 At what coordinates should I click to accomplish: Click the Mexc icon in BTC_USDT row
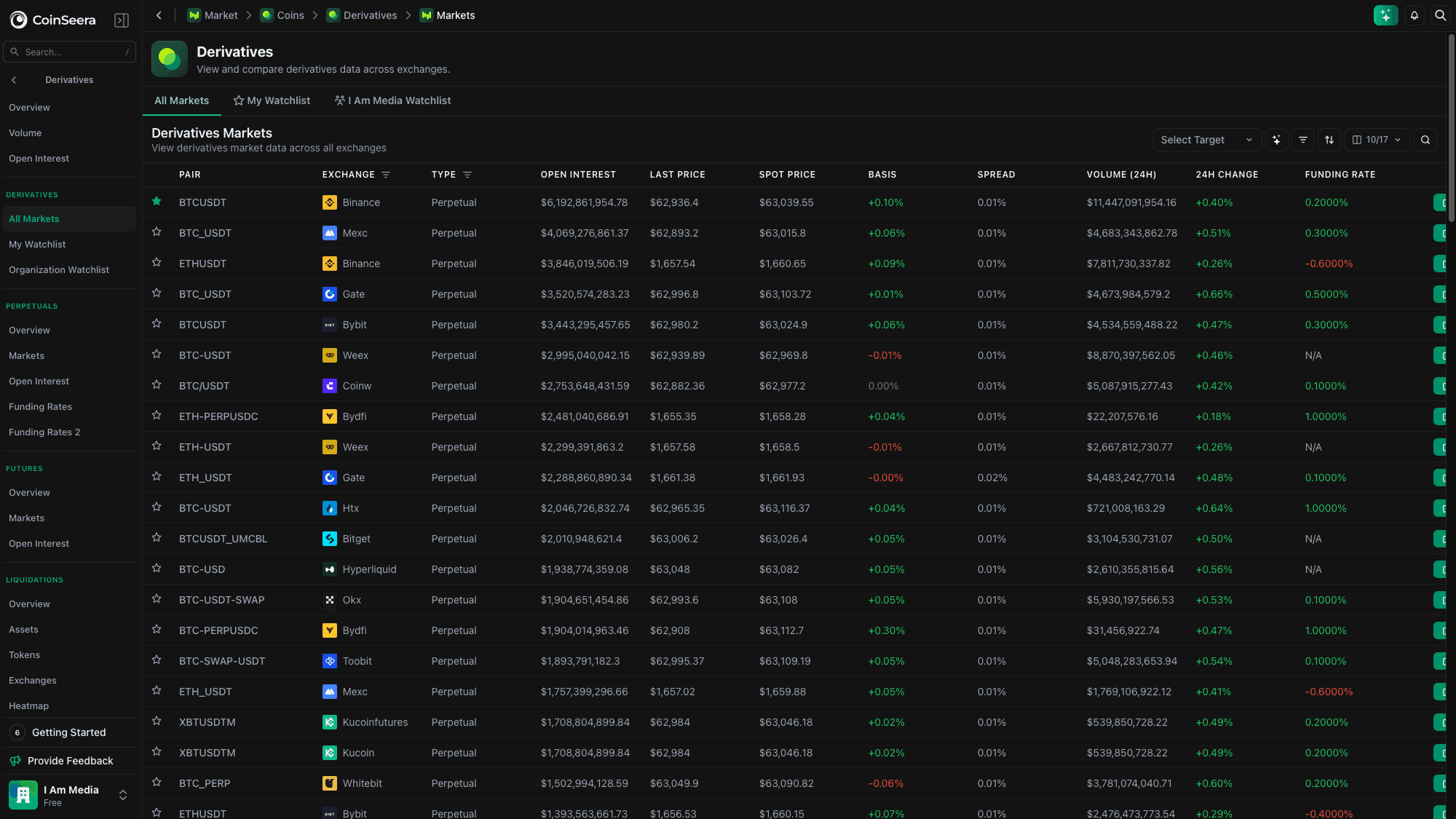click(x=330, y=233)
